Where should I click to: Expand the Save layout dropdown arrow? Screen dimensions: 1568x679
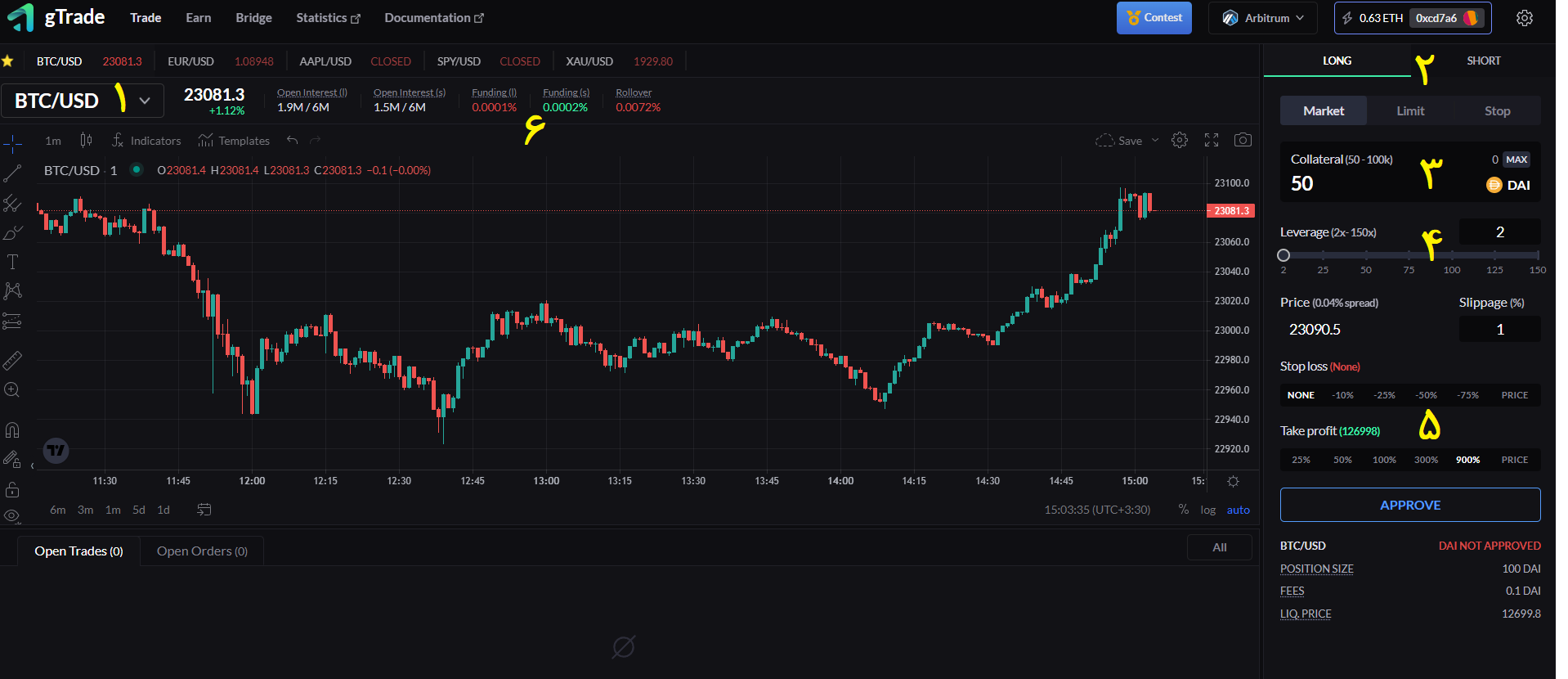(x=1155, y=141)
